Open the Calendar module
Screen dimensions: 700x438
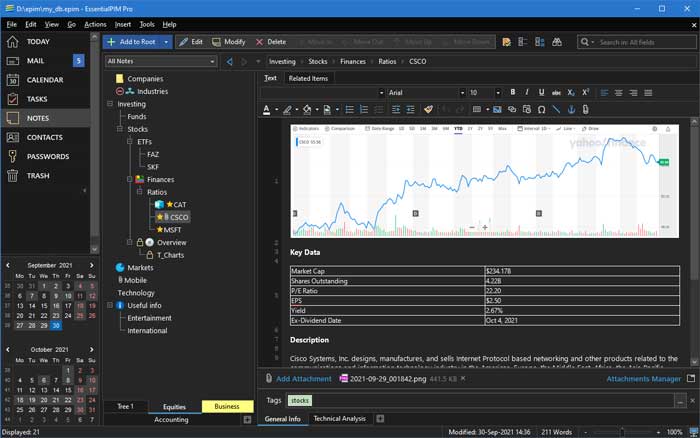45,80
